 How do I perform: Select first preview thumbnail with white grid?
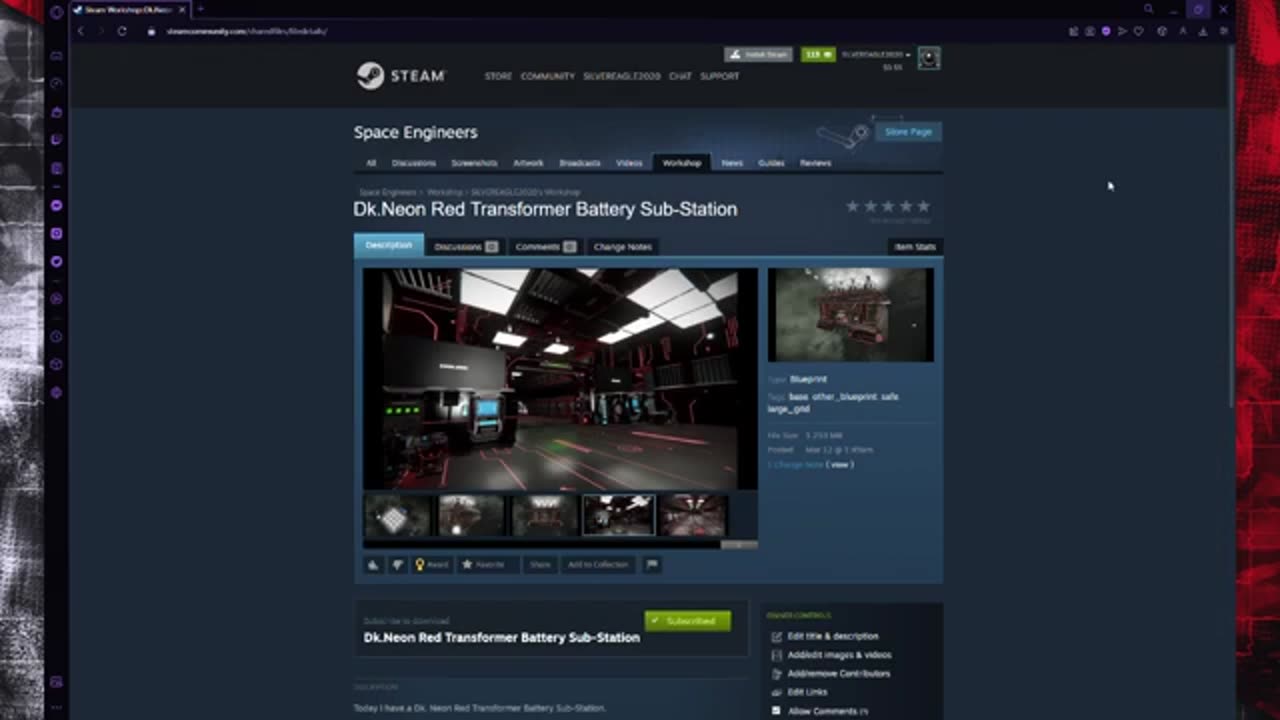point(396,516)
